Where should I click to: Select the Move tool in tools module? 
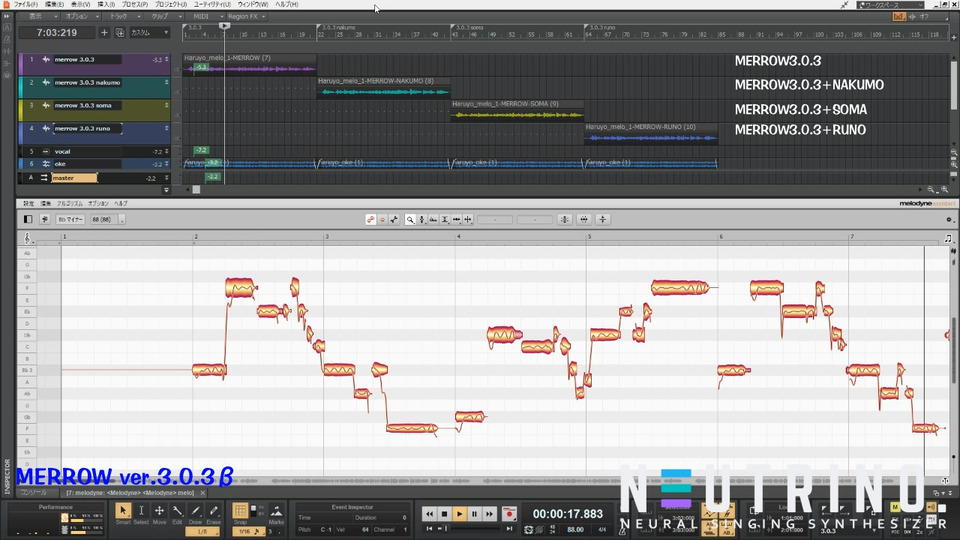pyautogui.click(x=159, y=512)
